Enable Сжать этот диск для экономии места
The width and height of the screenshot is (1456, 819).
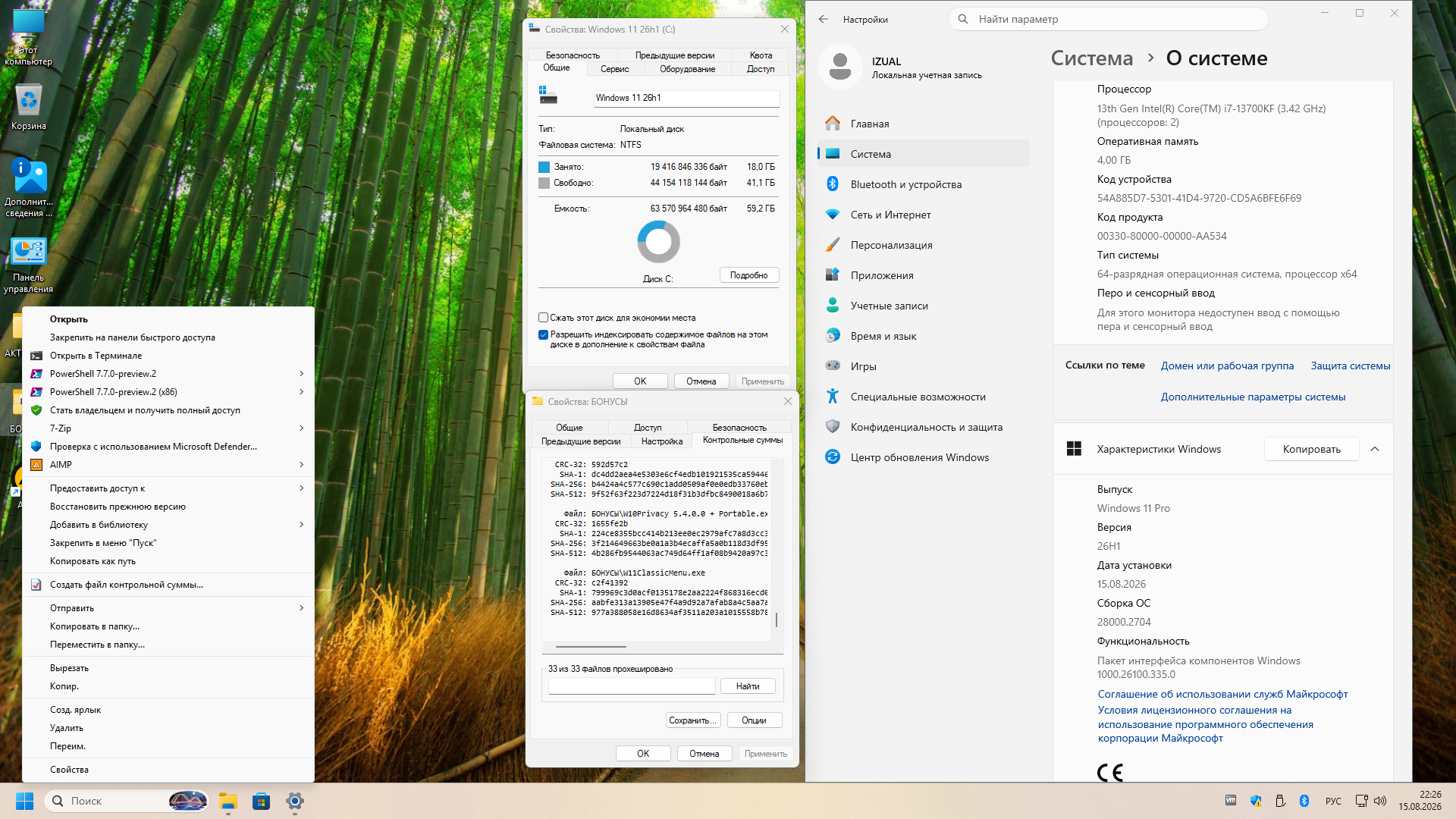tap(543, 318)
